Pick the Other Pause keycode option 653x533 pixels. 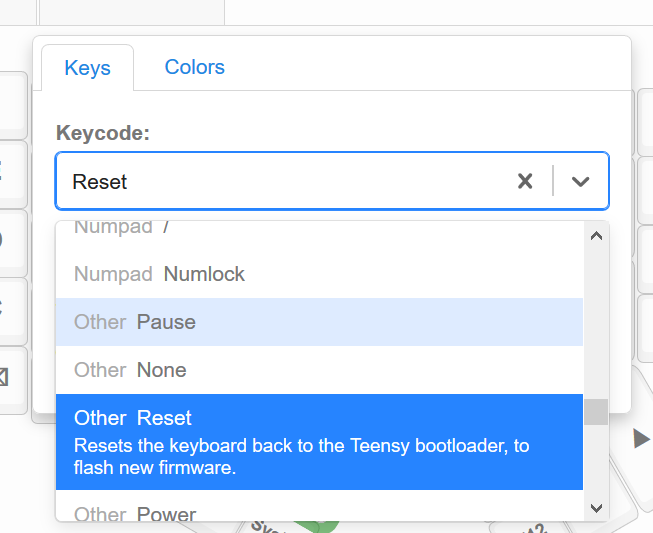319,322
